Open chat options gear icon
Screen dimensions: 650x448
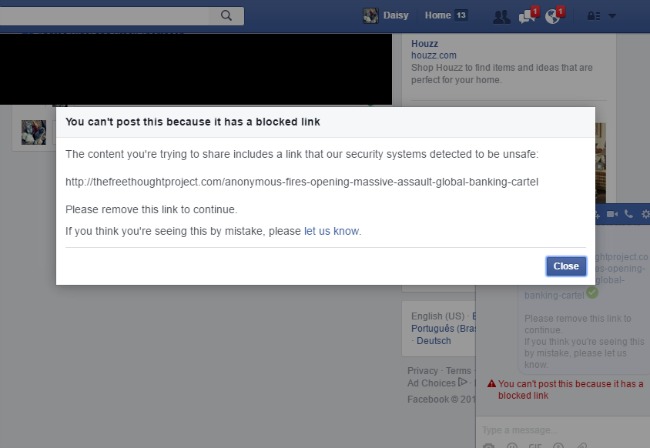(645, 214)
